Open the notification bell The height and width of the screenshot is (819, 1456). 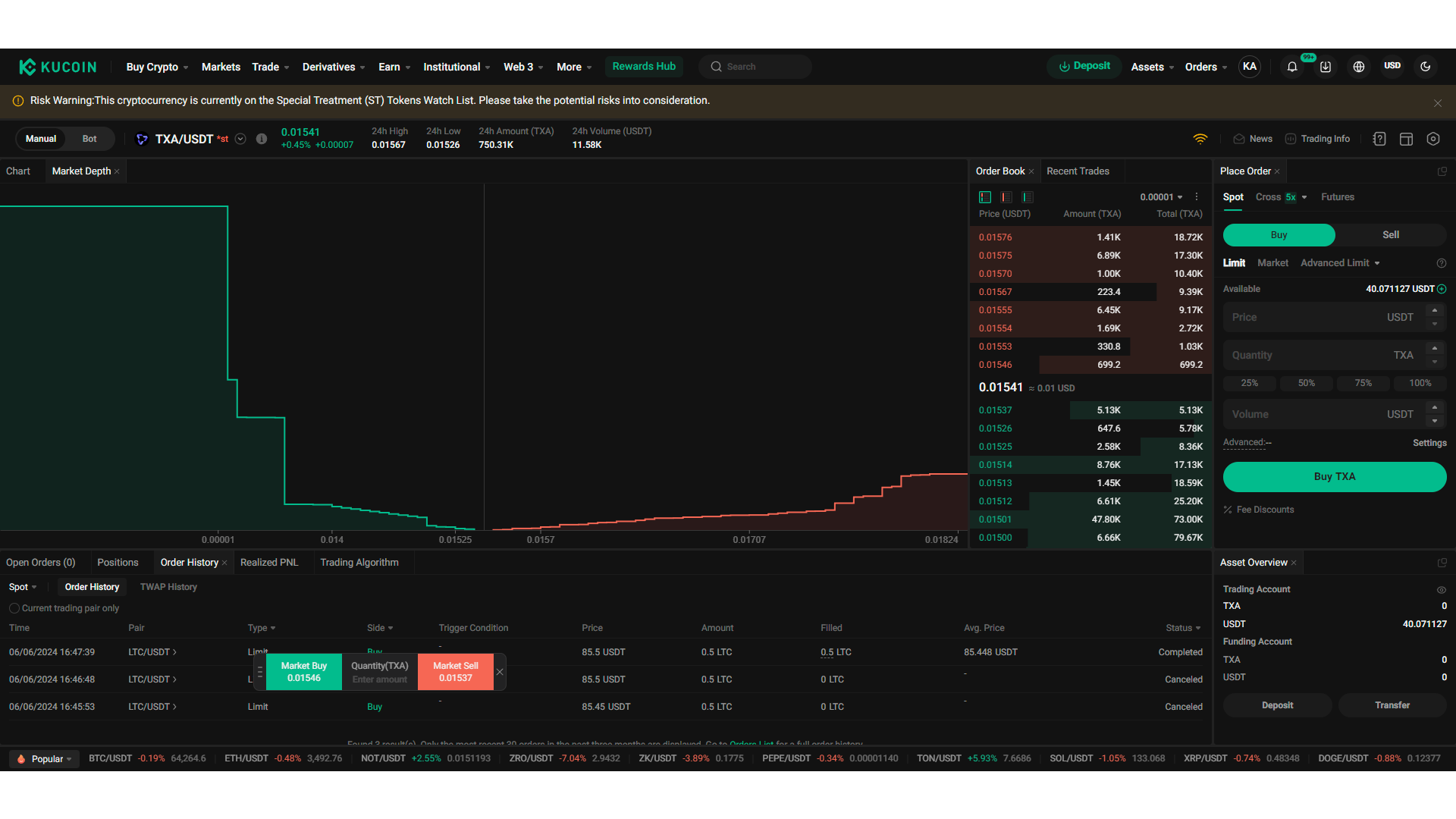click(x=1292, y=67)
